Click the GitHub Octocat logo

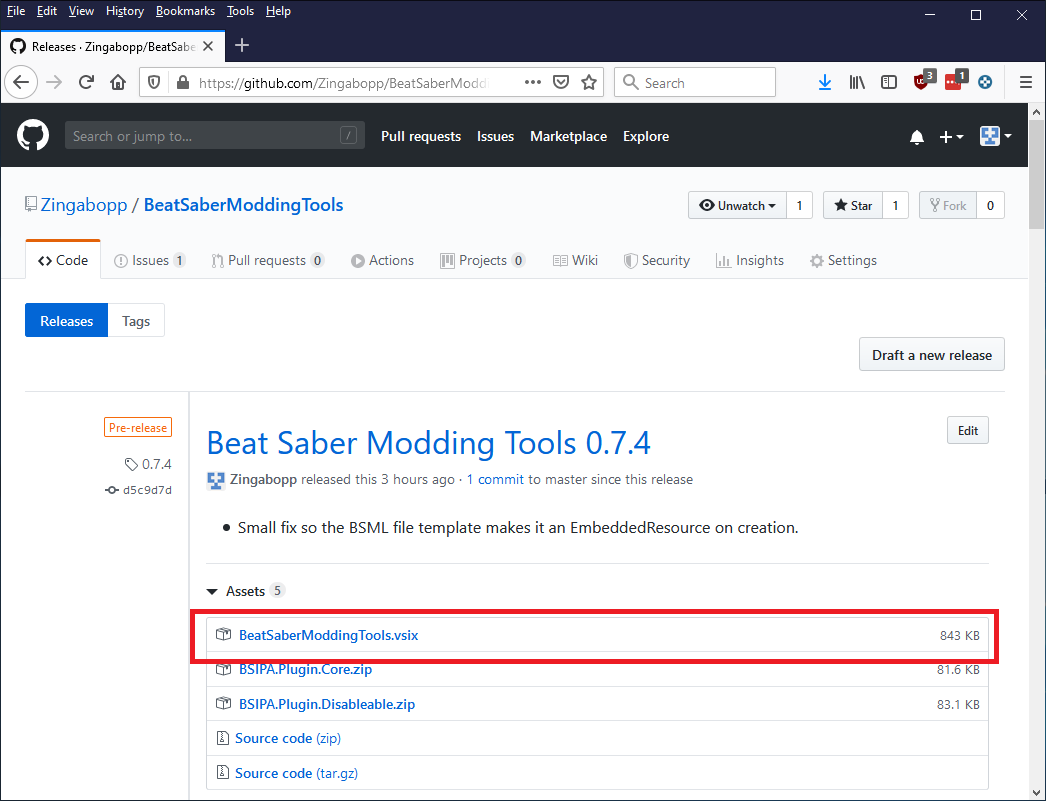pyautogui.click(x=33, y=135)
